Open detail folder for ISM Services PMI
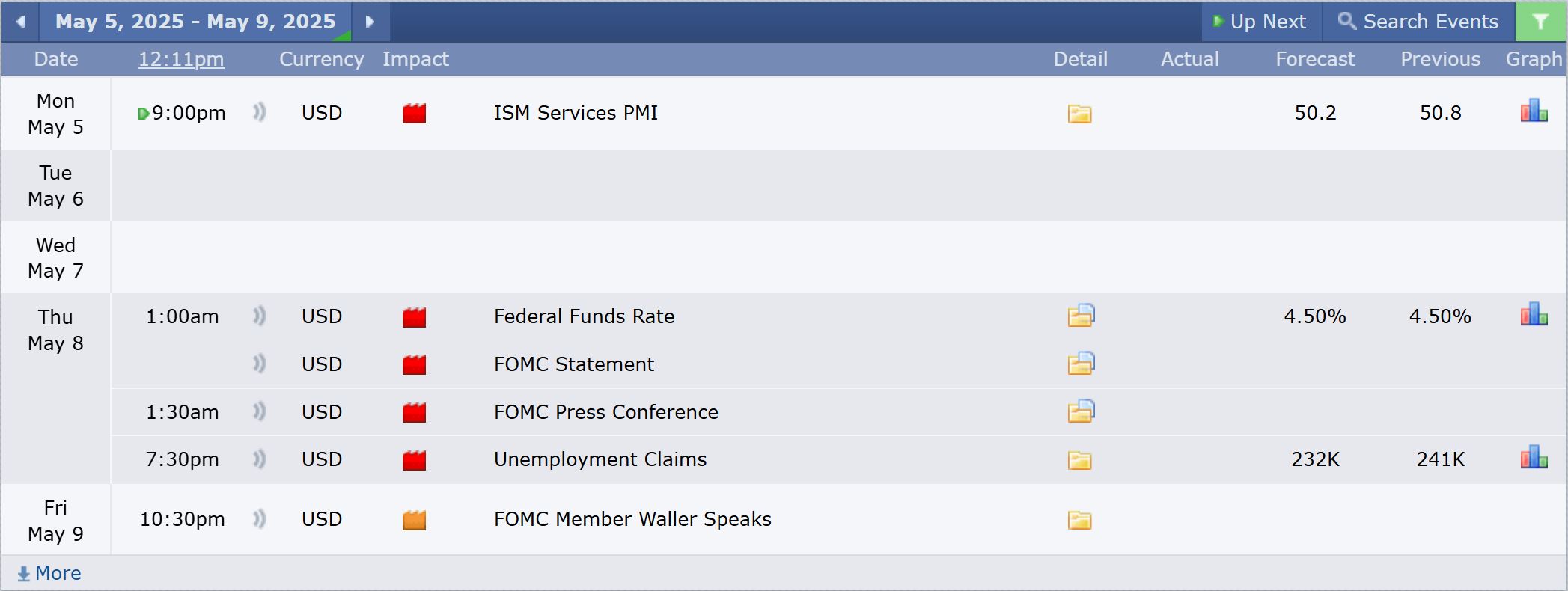The width and height of the screenshot is (1568, 591). 1079,114
